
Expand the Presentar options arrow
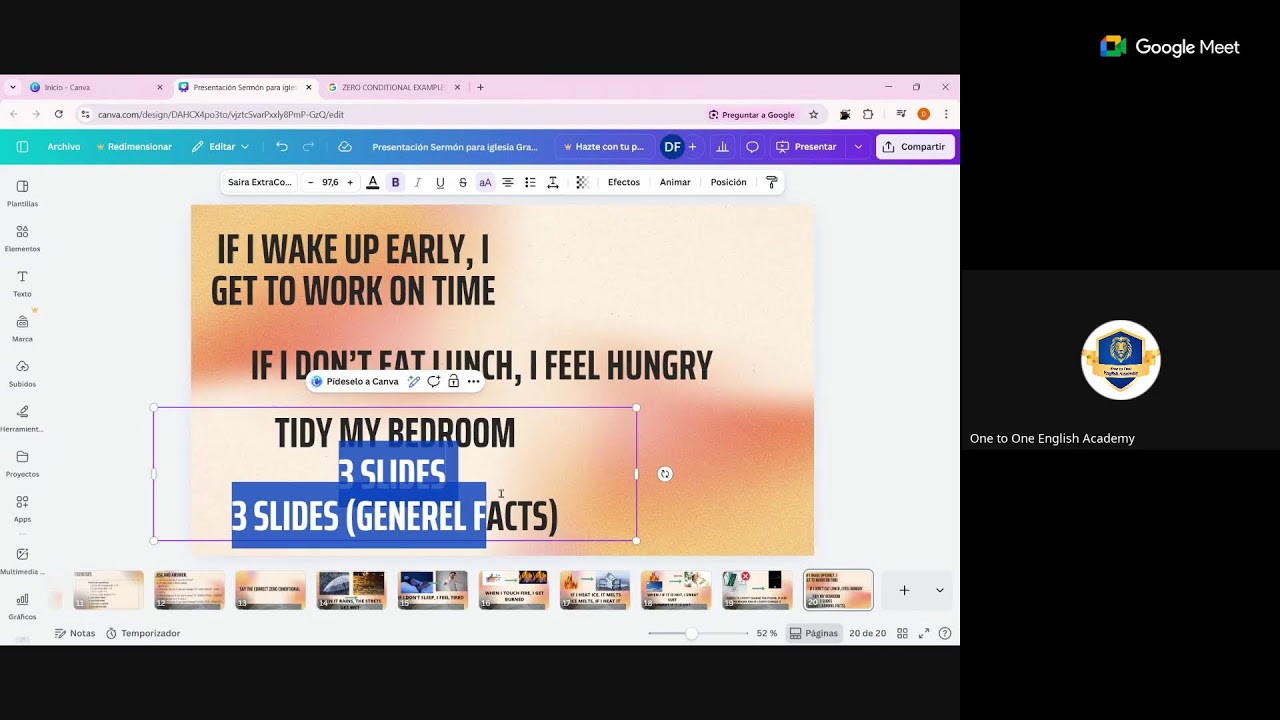coord(858,147)
